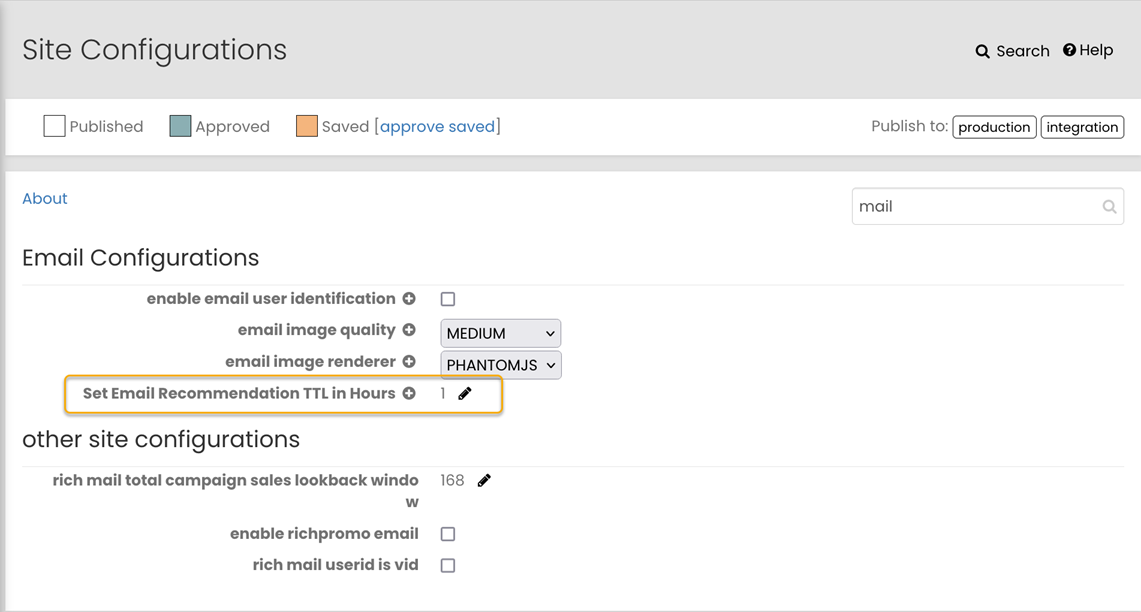
Task: Edit the campaign sales lookback window value
Action: (484, 481)
